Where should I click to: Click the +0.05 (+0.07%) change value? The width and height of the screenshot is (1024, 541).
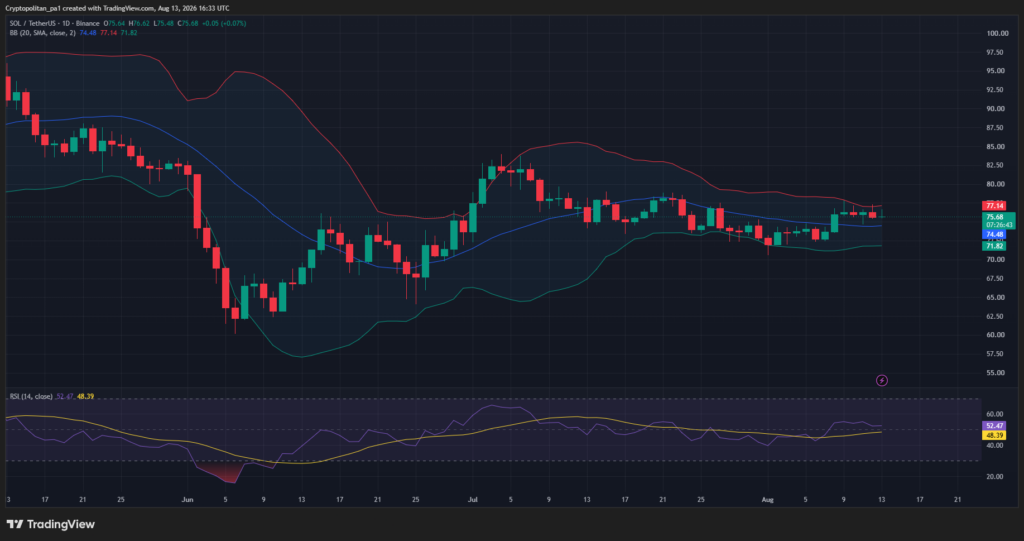pos(224,24)
